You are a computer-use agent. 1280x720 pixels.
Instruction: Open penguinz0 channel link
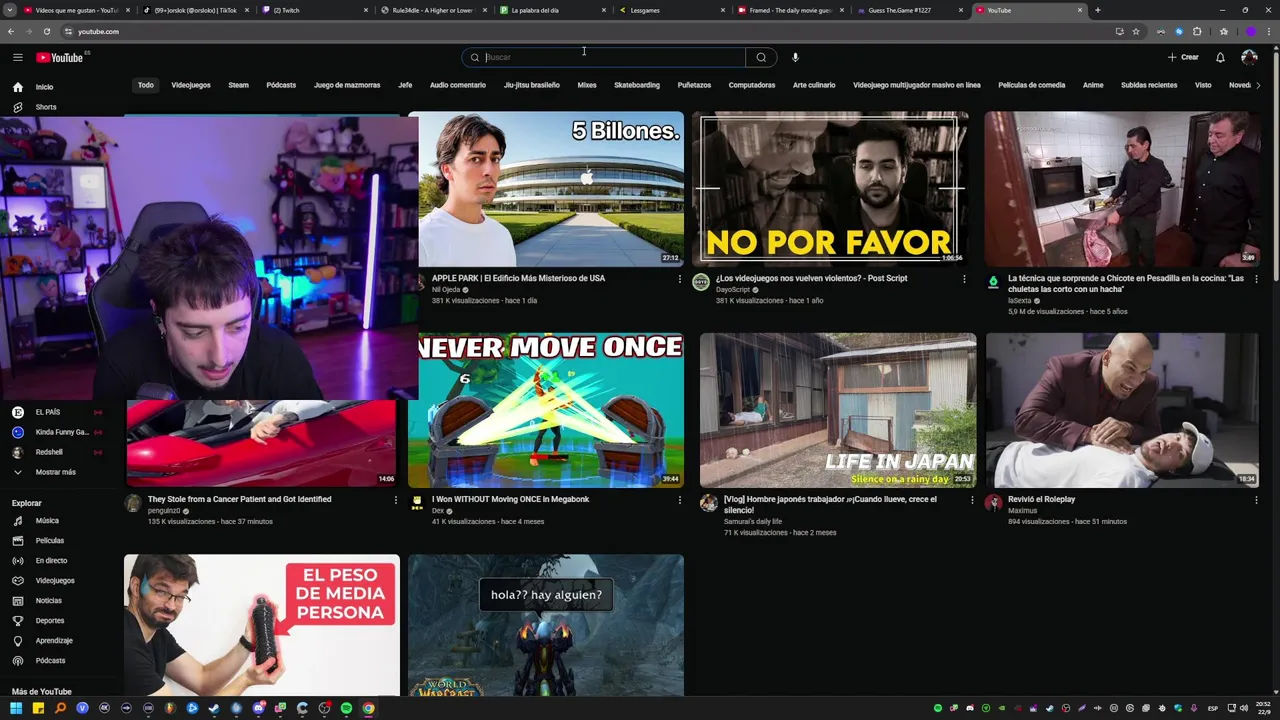pos(164,511)
